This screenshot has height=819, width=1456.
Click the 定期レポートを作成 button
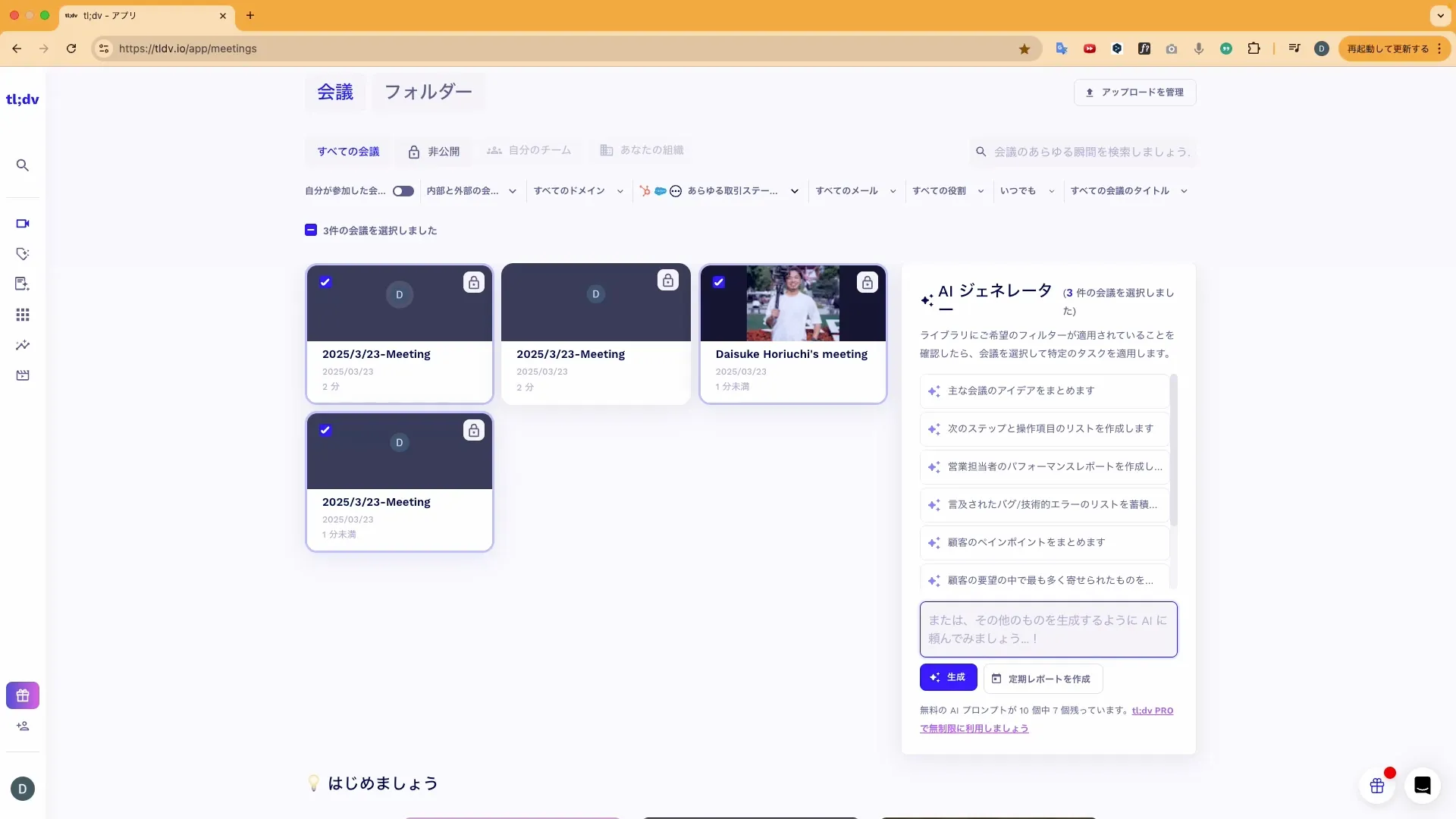[x=1043, y=679]
